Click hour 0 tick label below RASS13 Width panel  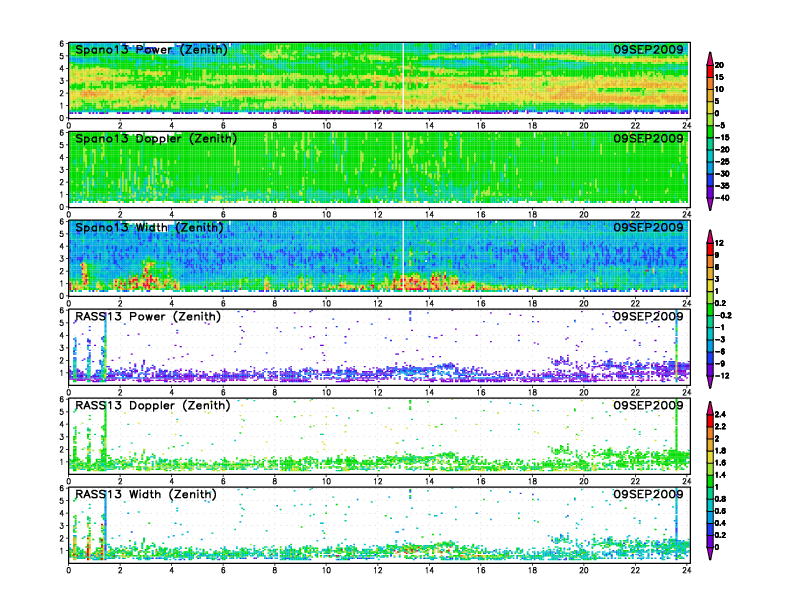(x=69, y=571)
